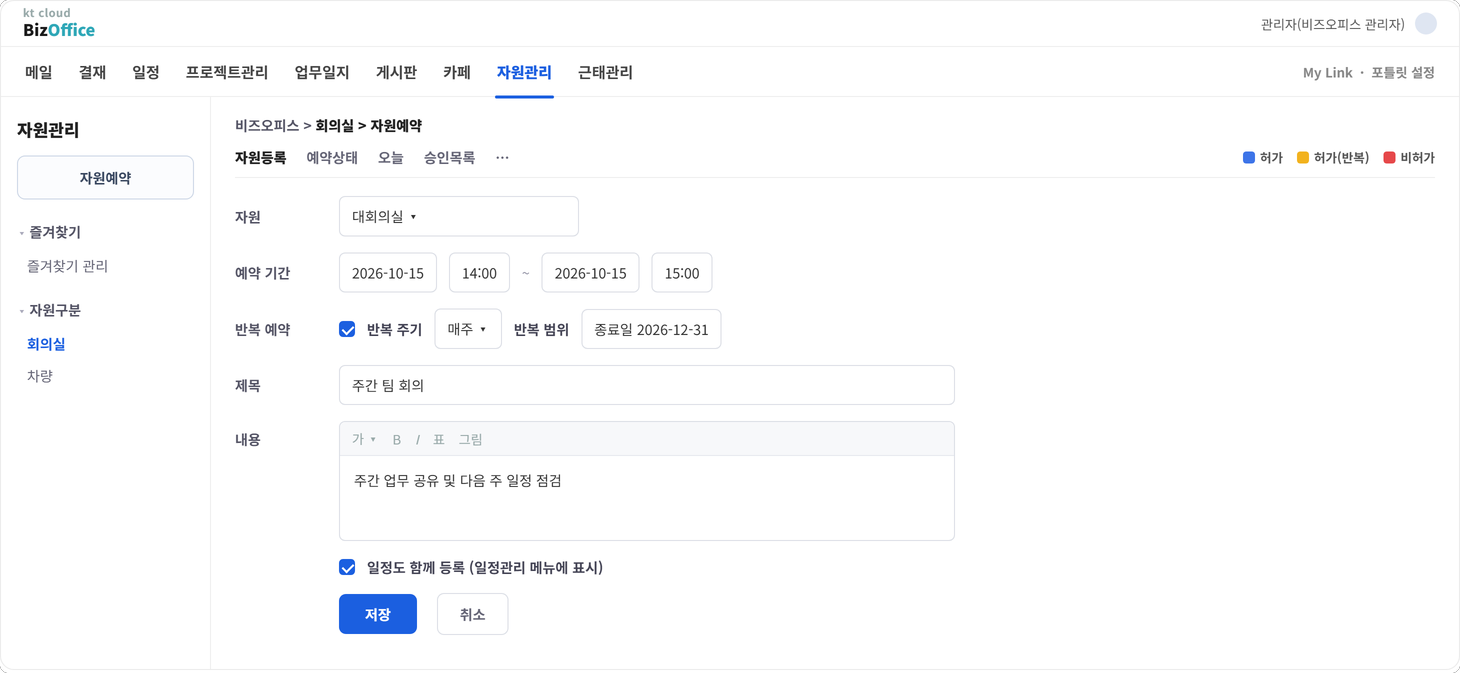This screenshot has height=673, width=1460.
Task: Click the start date 2026-10-15 field
Action: tap(388, 273)
